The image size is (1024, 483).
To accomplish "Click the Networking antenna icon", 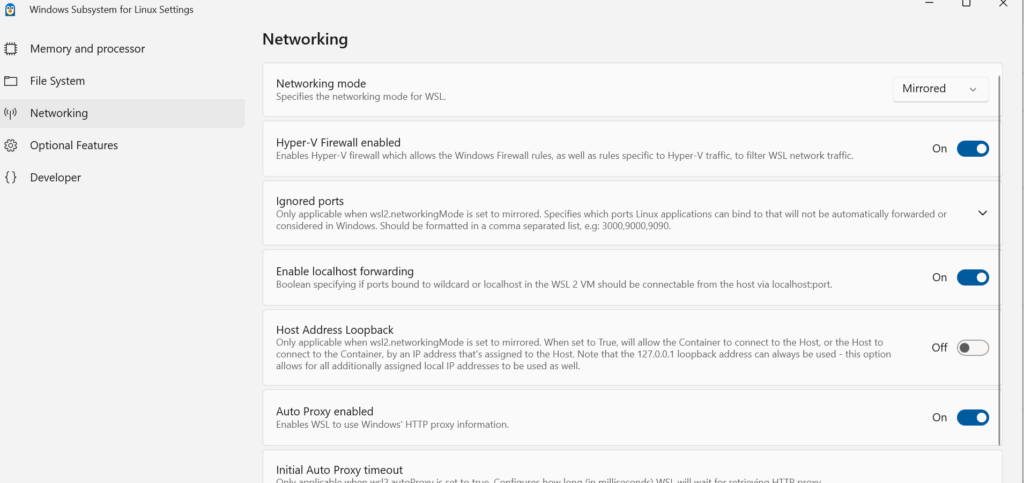I will tap(10, 113).
